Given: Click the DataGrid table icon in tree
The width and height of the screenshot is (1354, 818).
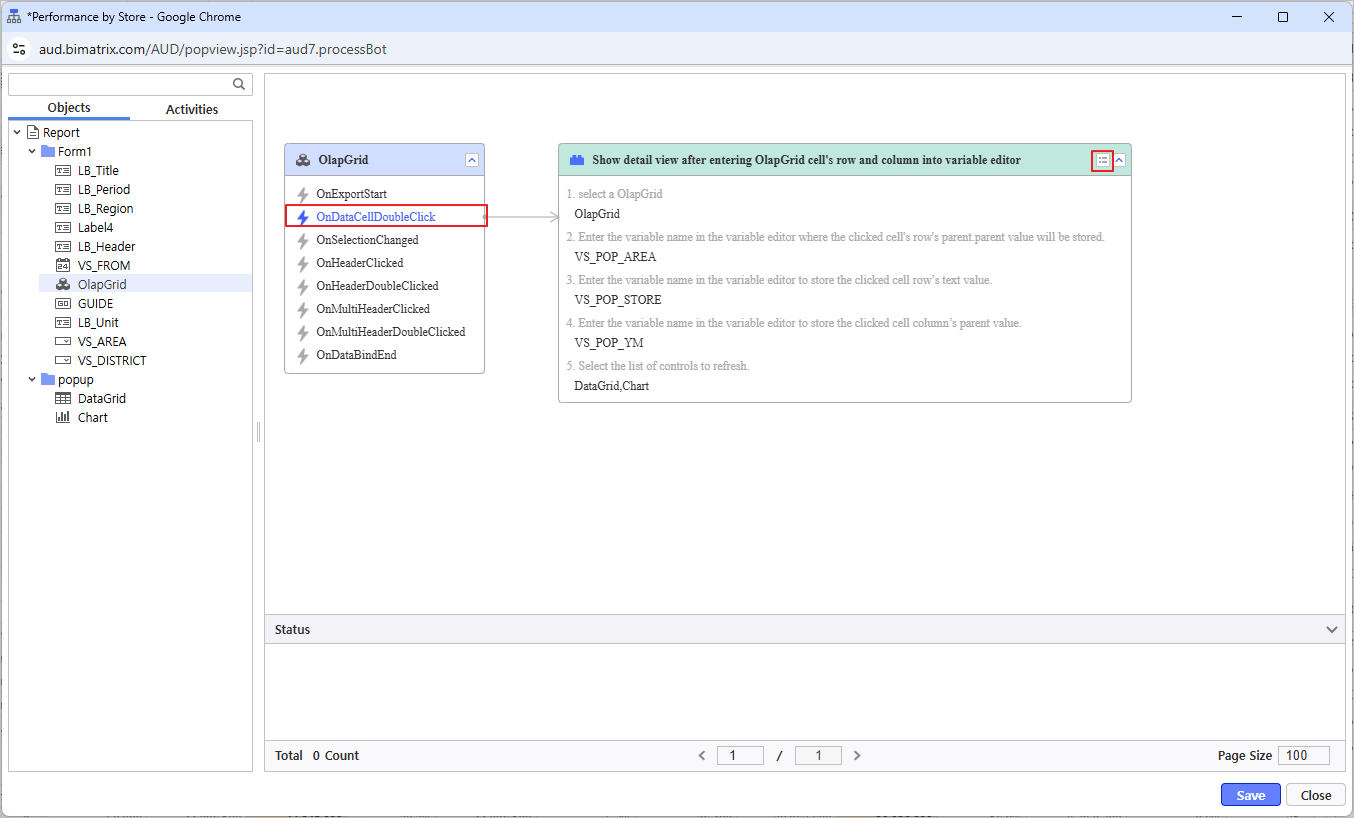Looking at the screenshot, I should [x=62, y=399].
